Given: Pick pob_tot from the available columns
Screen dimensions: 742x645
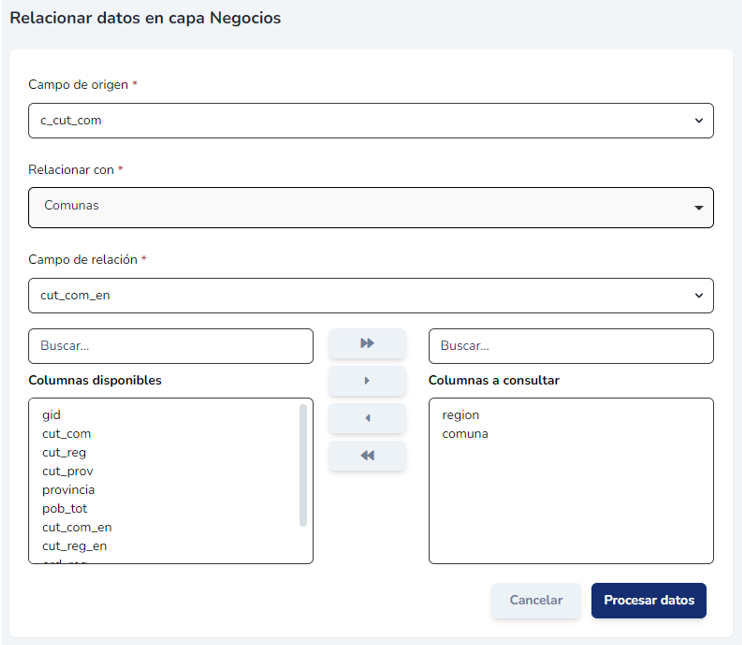Looking at the screenshot, I should click(x=64, y=509).
